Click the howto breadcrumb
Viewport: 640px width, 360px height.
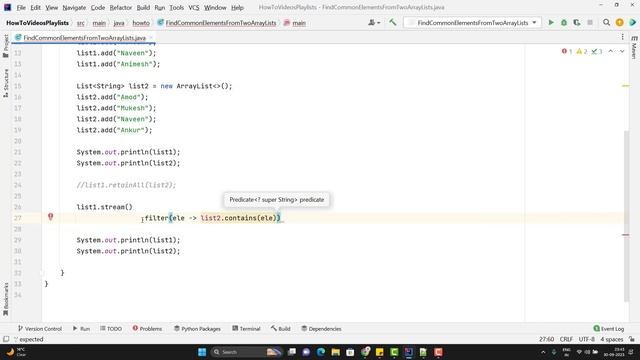tap(141, 23)
